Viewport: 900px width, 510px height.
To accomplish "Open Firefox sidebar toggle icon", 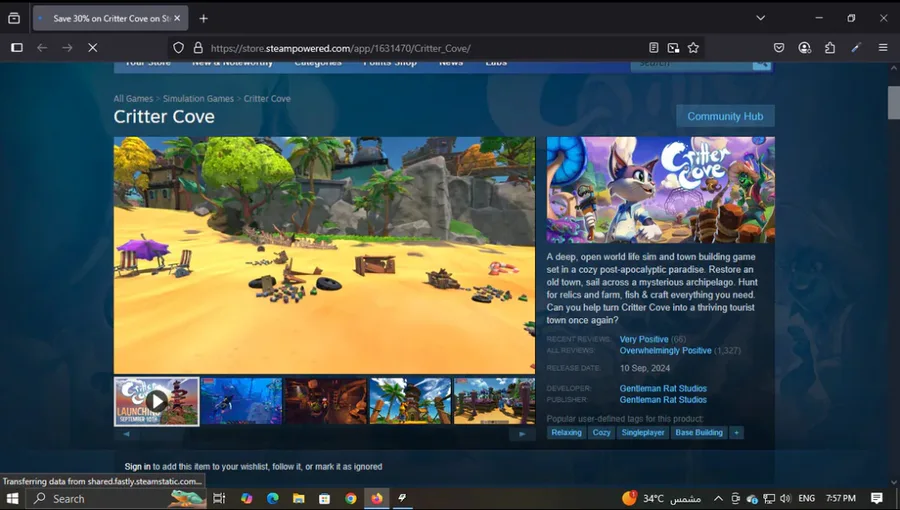I will [17, 48].
